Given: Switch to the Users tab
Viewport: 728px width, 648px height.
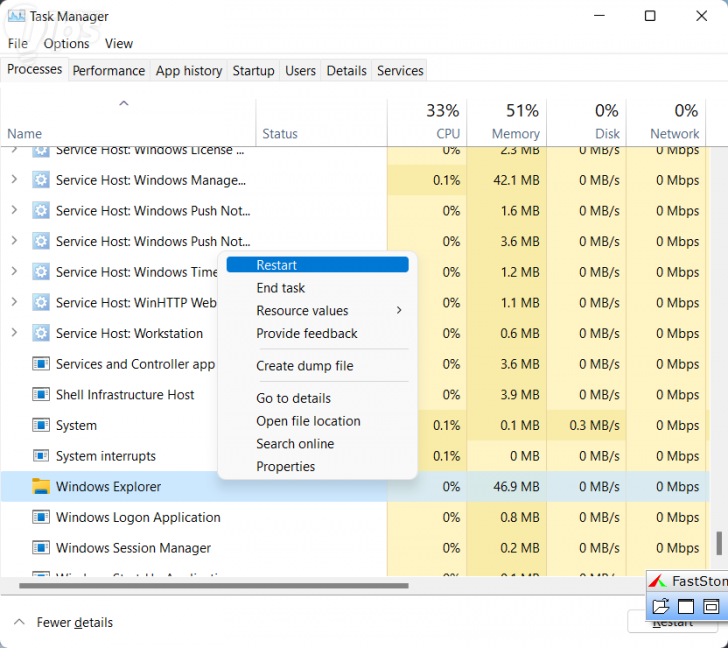Looking at the screenshot, I should pyautogui.click(x=300, y=71).
